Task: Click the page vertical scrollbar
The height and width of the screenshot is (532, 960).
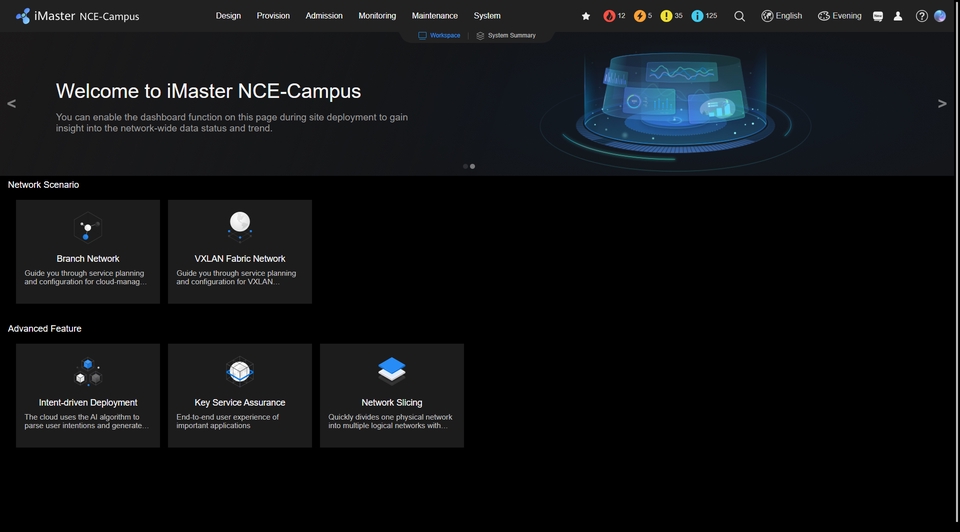Action: click(x=958, y=263)
